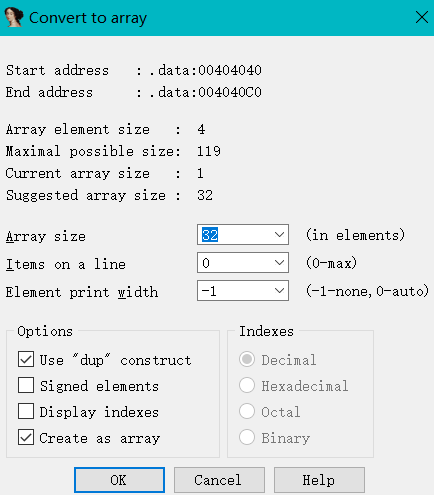Click the Element print width label
Image resolution: width=434 pixels, height=495 pixels.
pos(82,292)
